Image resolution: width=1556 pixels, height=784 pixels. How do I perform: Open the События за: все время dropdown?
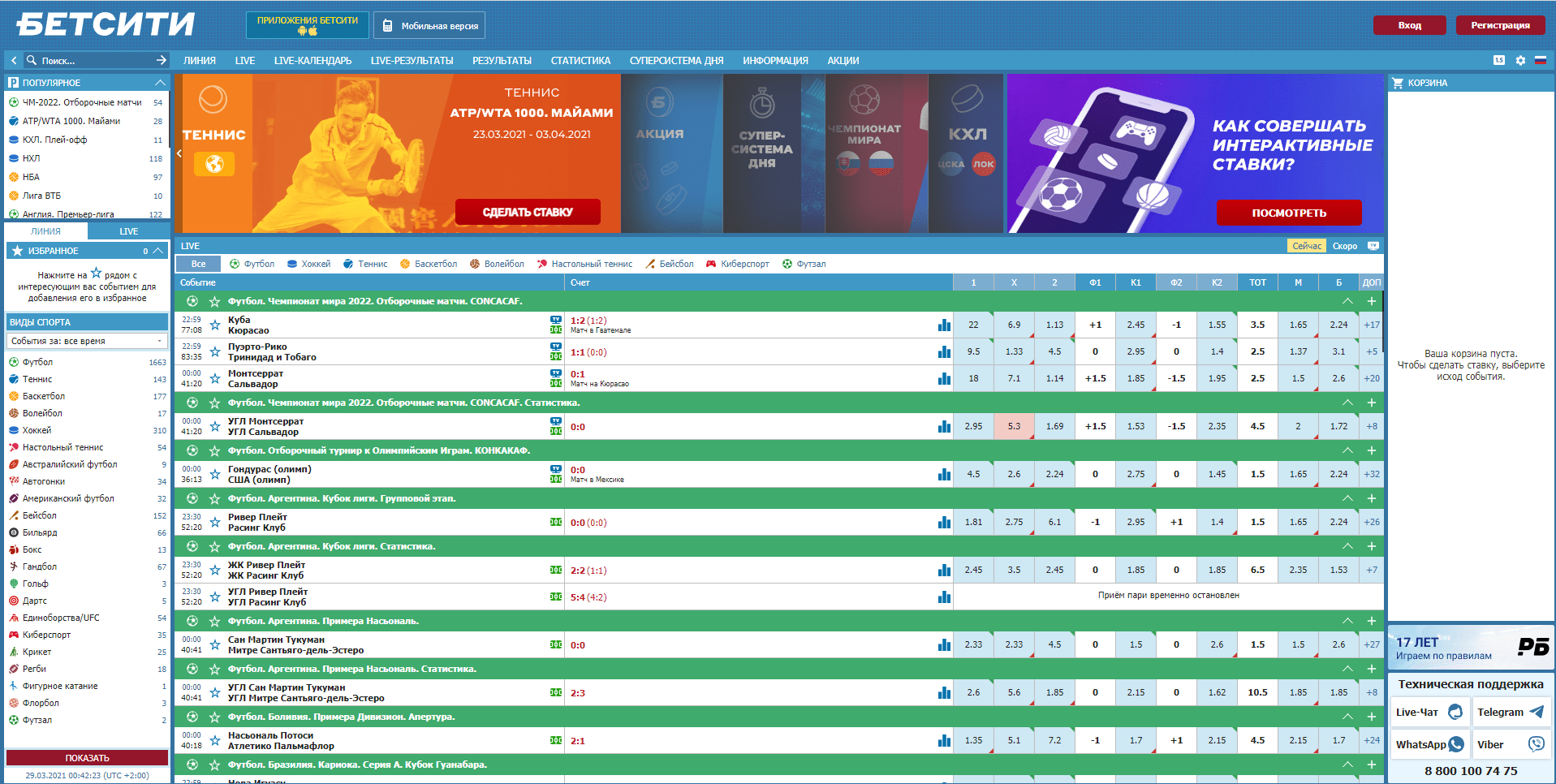point(87,341)
